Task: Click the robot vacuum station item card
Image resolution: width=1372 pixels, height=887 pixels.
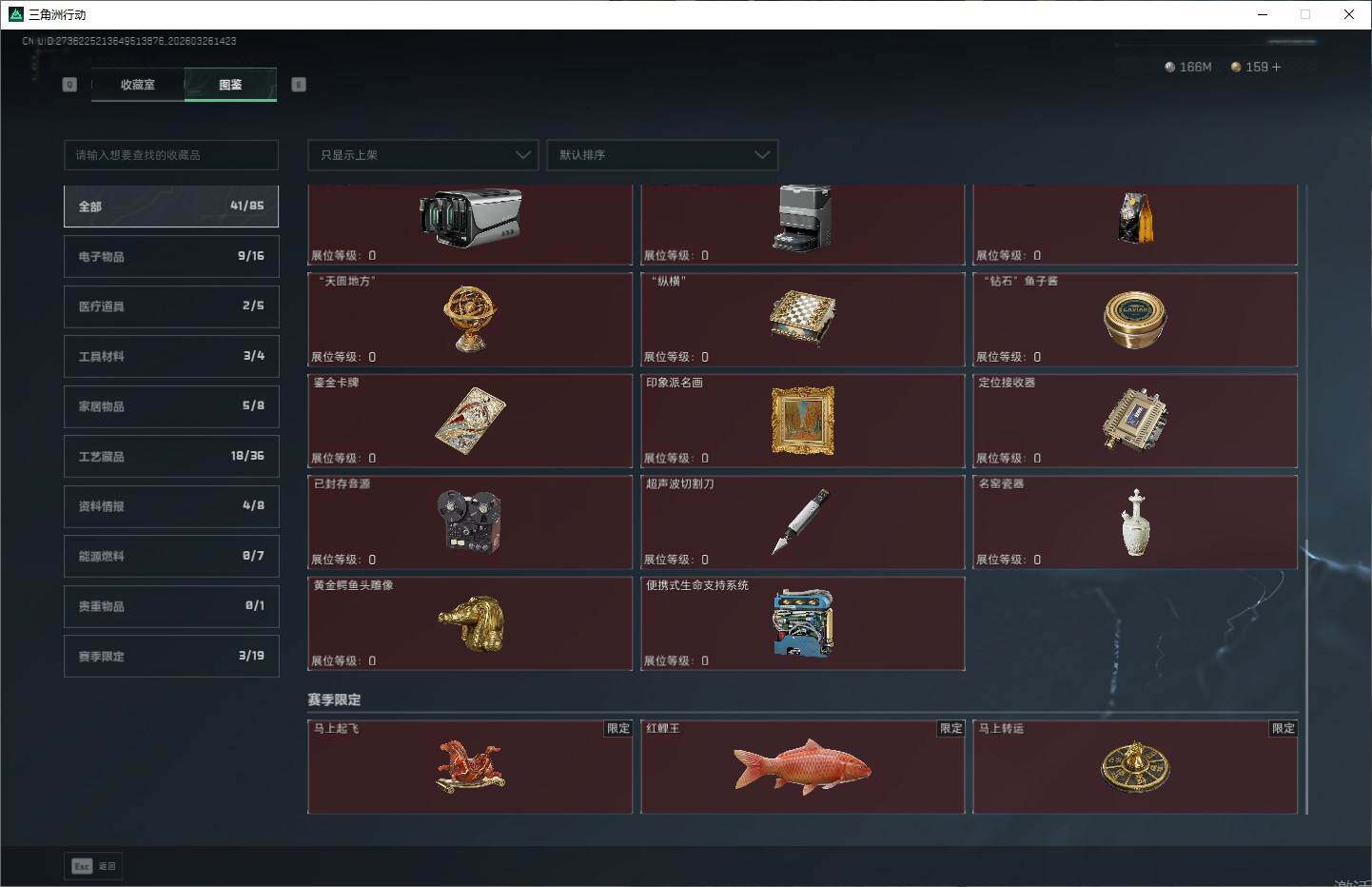Action: 803,225
